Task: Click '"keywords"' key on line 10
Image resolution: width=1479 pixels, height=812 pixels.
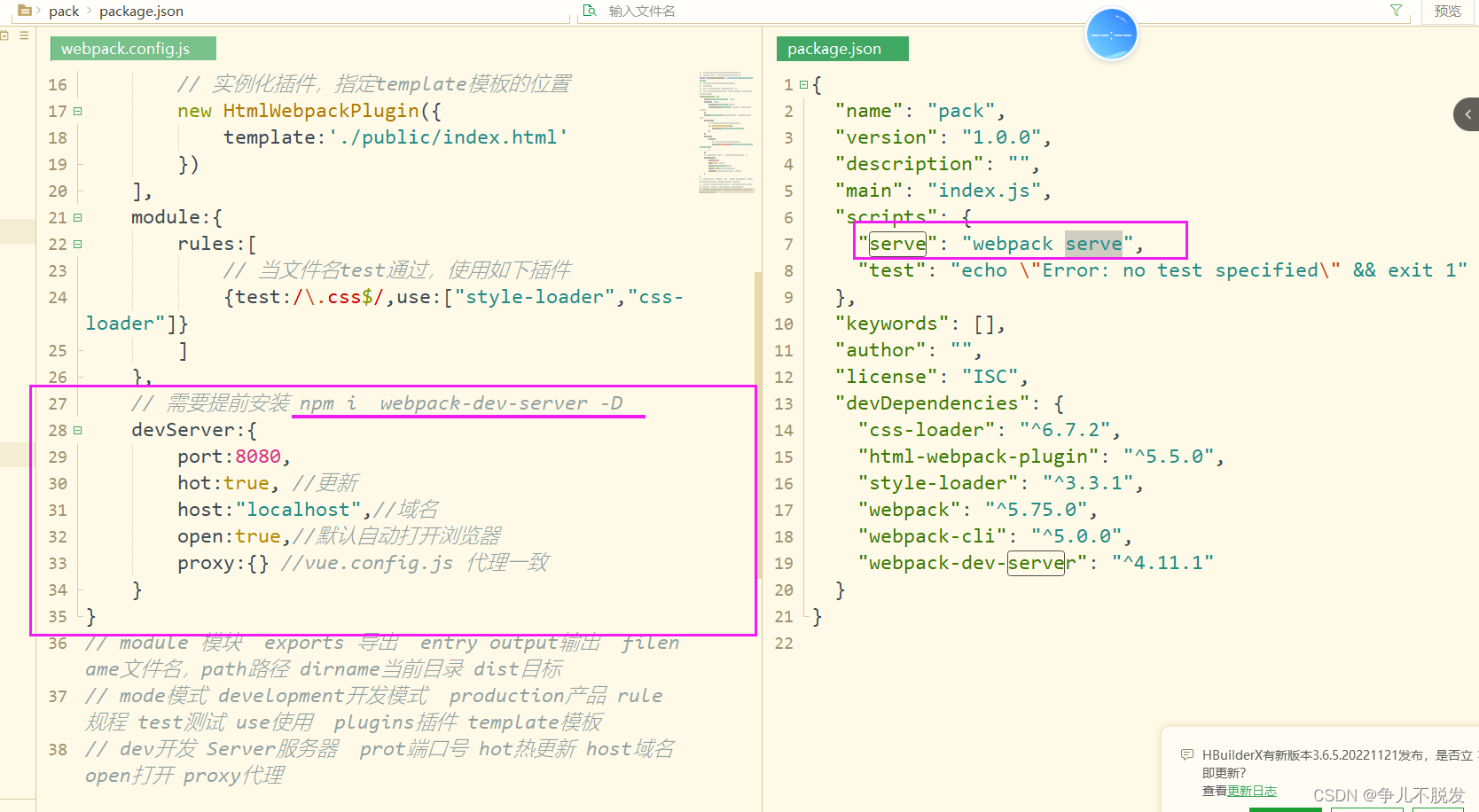Action: tap(892, 324)
